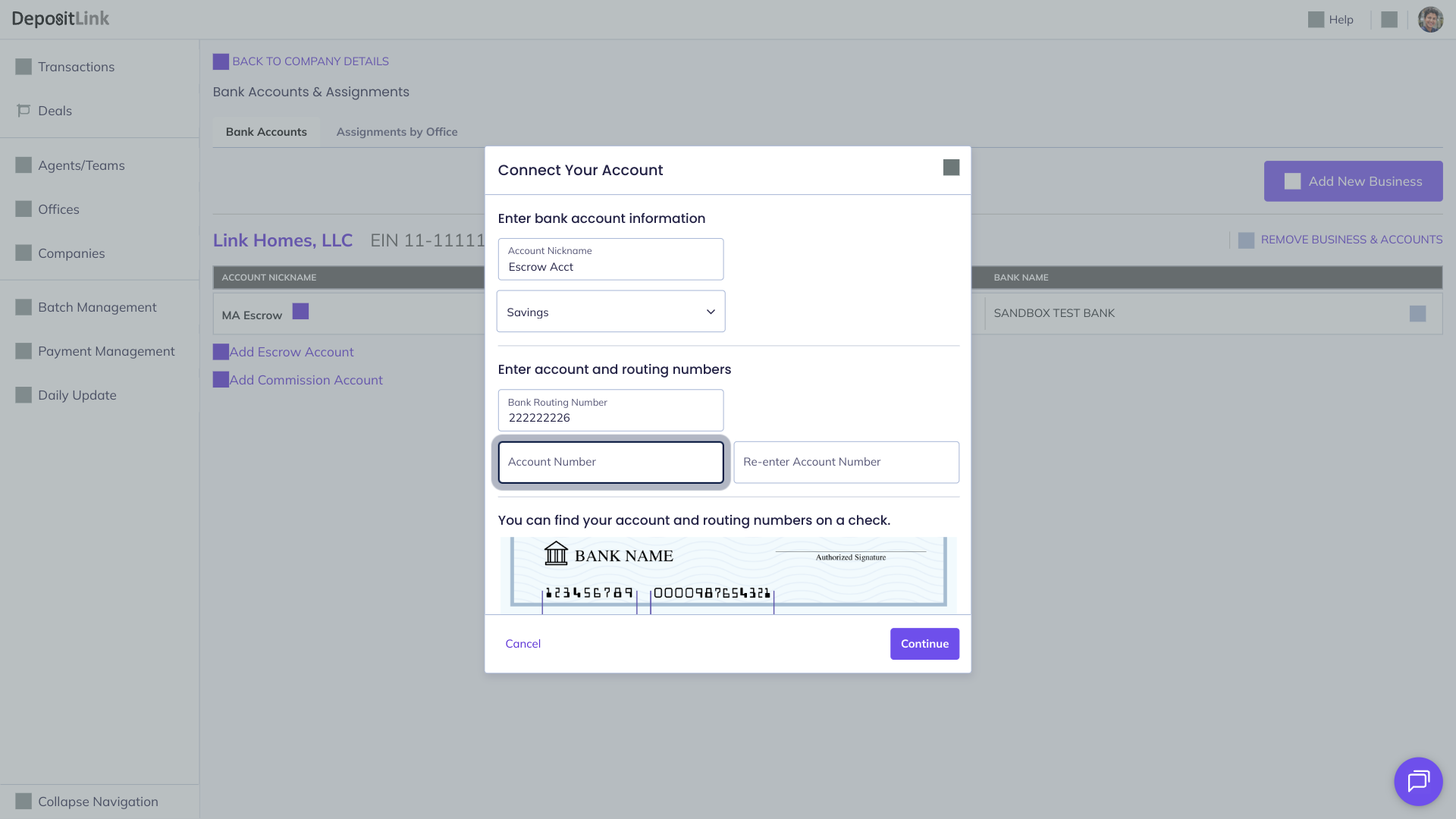Open the user profile avatar
Image resolution: width=1456 pixels, height=819 pixels.
pyautogui.click(x=1430, y=20)
